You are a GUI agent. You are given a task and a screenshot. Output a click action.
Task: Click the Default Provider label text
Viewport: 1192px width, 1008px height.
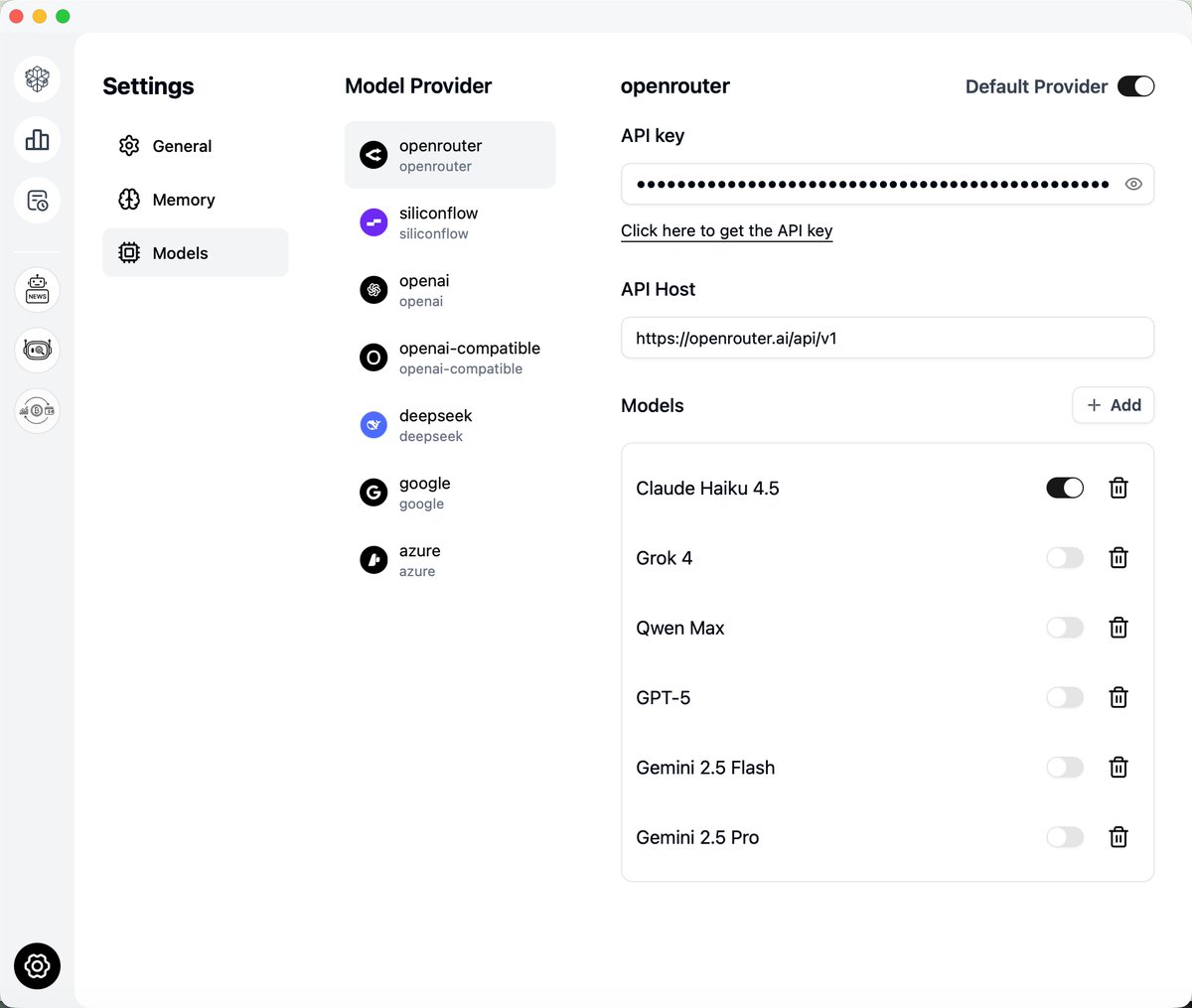[x=1036, y=86]
